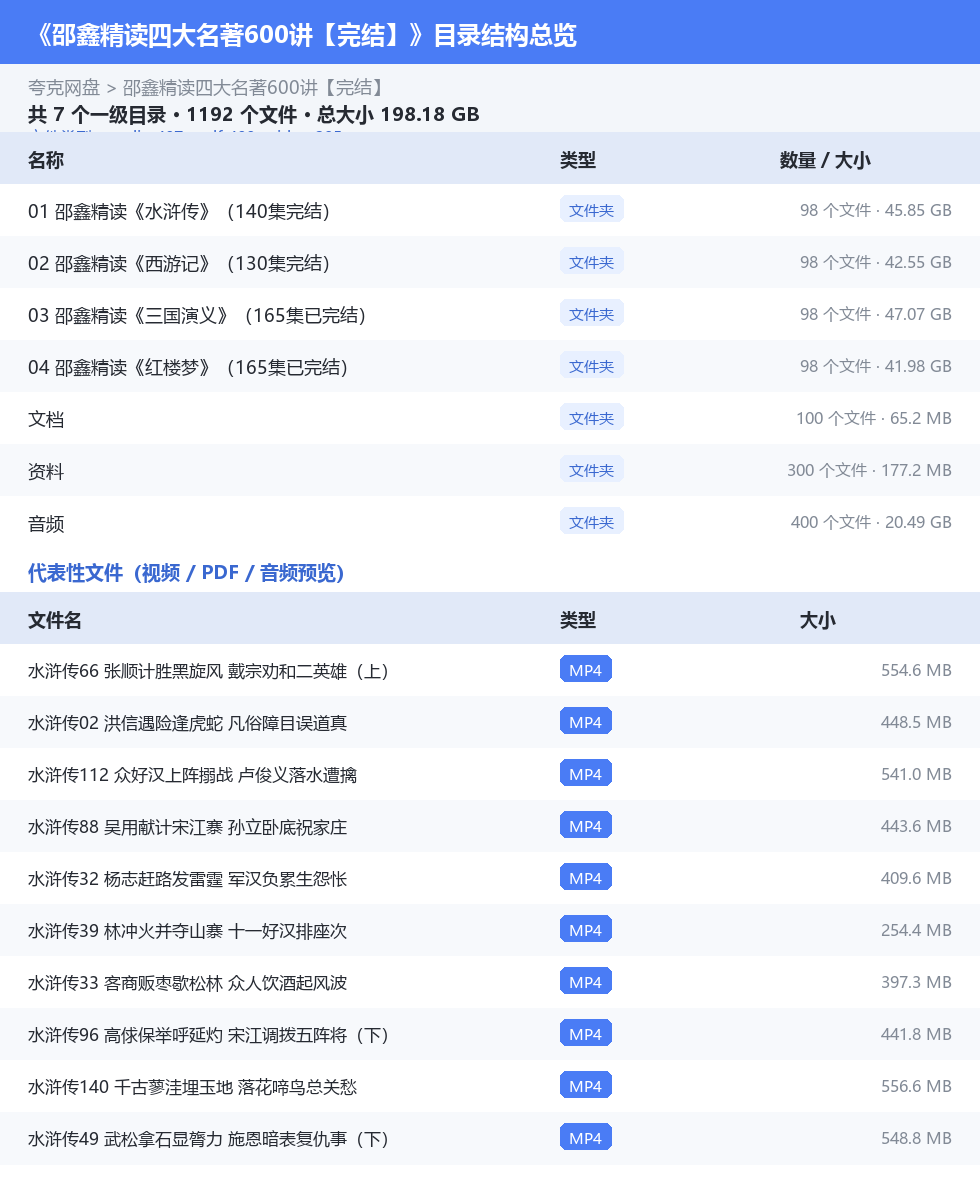The width and height of the screenshot is (980, 1196).
Task: Click 文件夹 tag in 三国演义 row
Action: [592, 313]
